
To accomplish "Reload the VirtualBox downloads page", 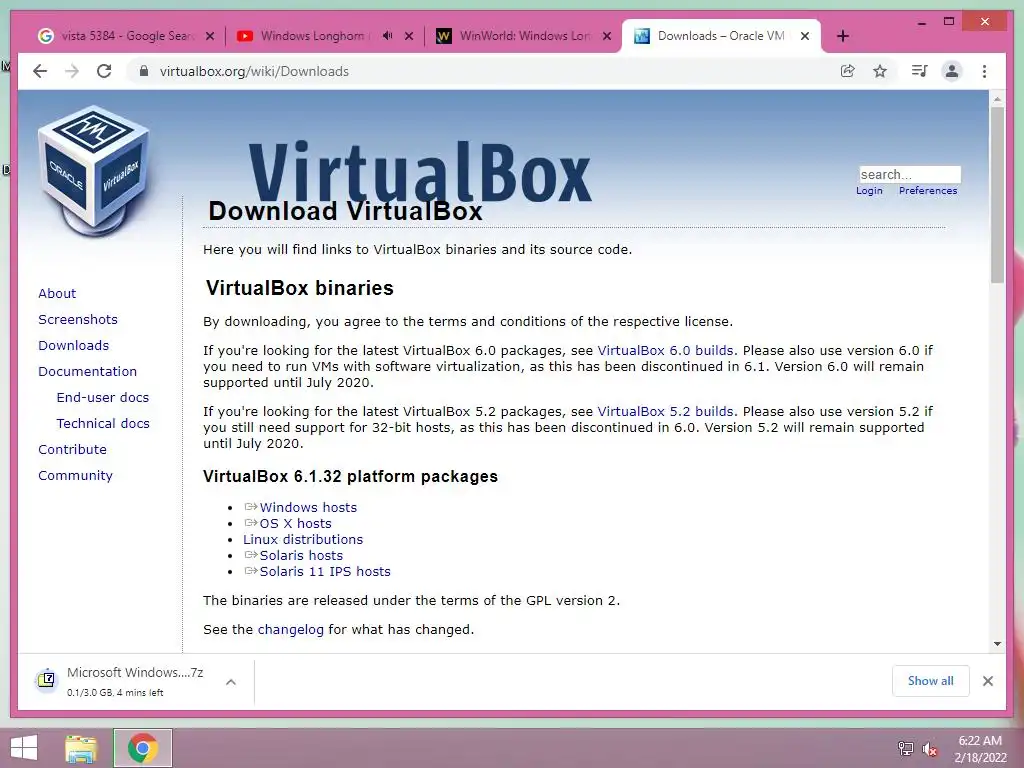I will click(104, 71).
